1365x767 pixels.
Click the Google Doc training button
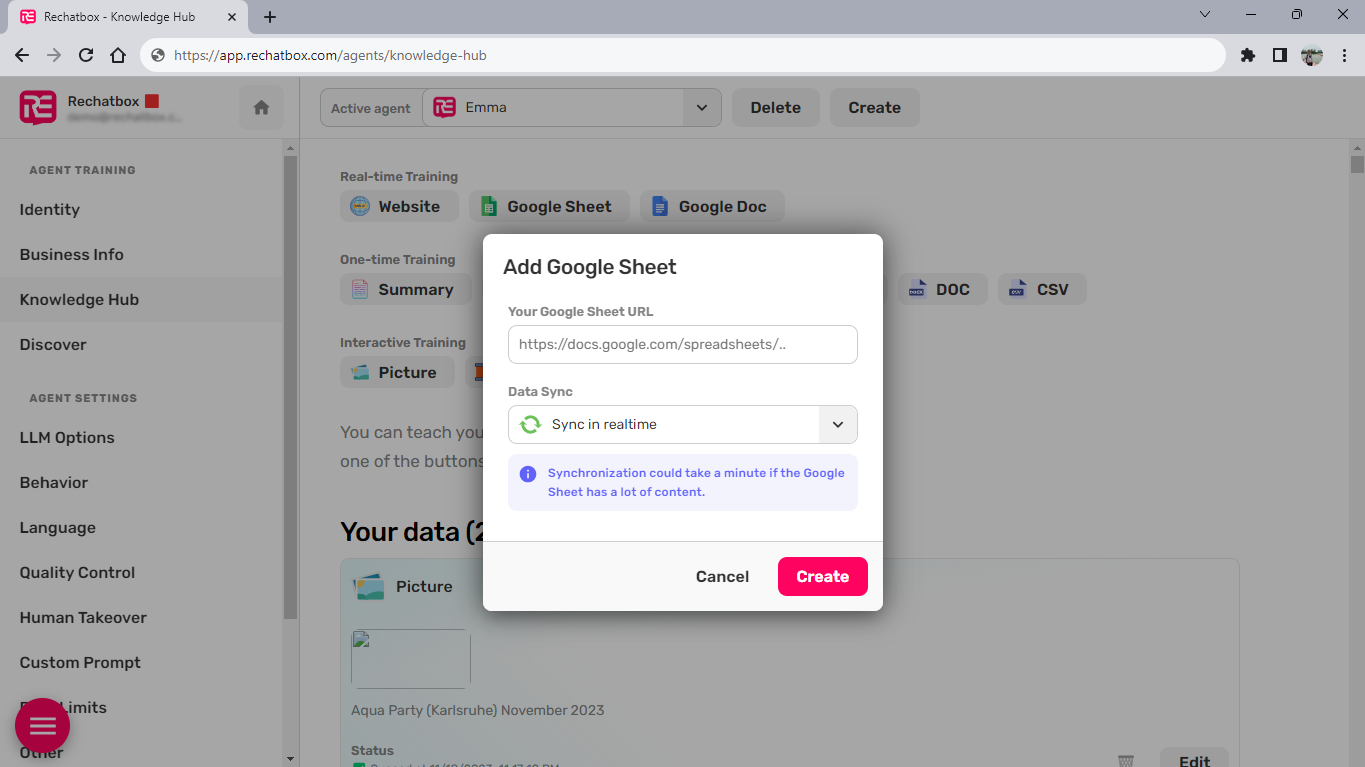point(712,207)
